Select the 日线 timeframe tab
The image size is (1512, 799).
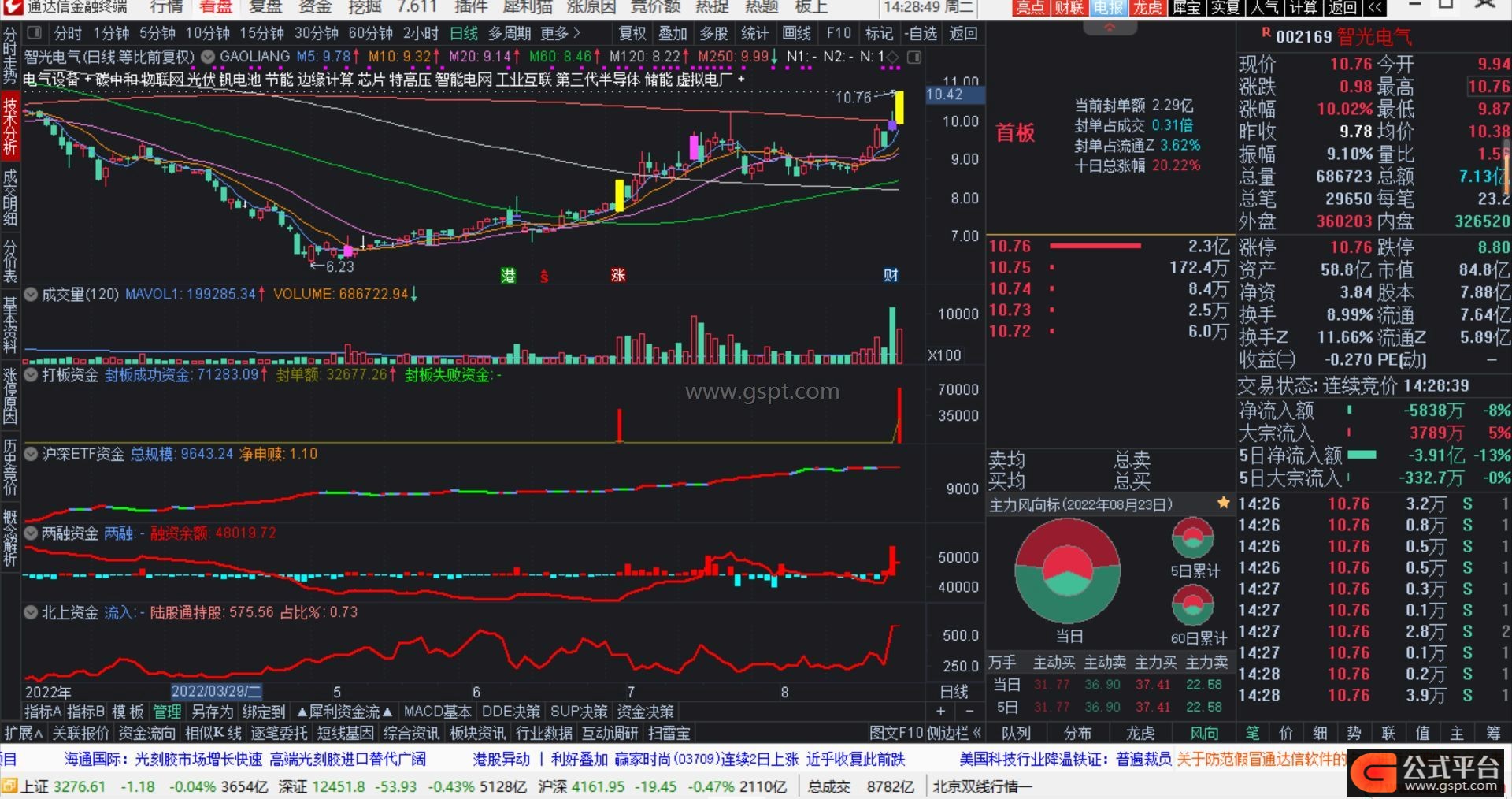click(464, 33)
